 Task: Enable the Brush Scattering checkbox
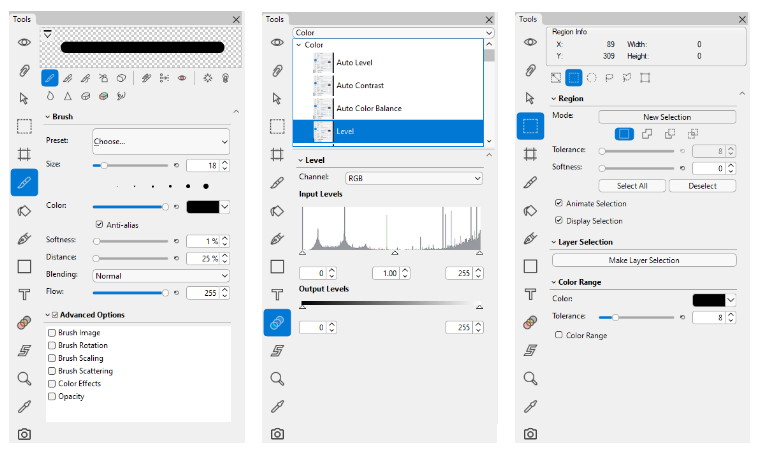(52, 371)
